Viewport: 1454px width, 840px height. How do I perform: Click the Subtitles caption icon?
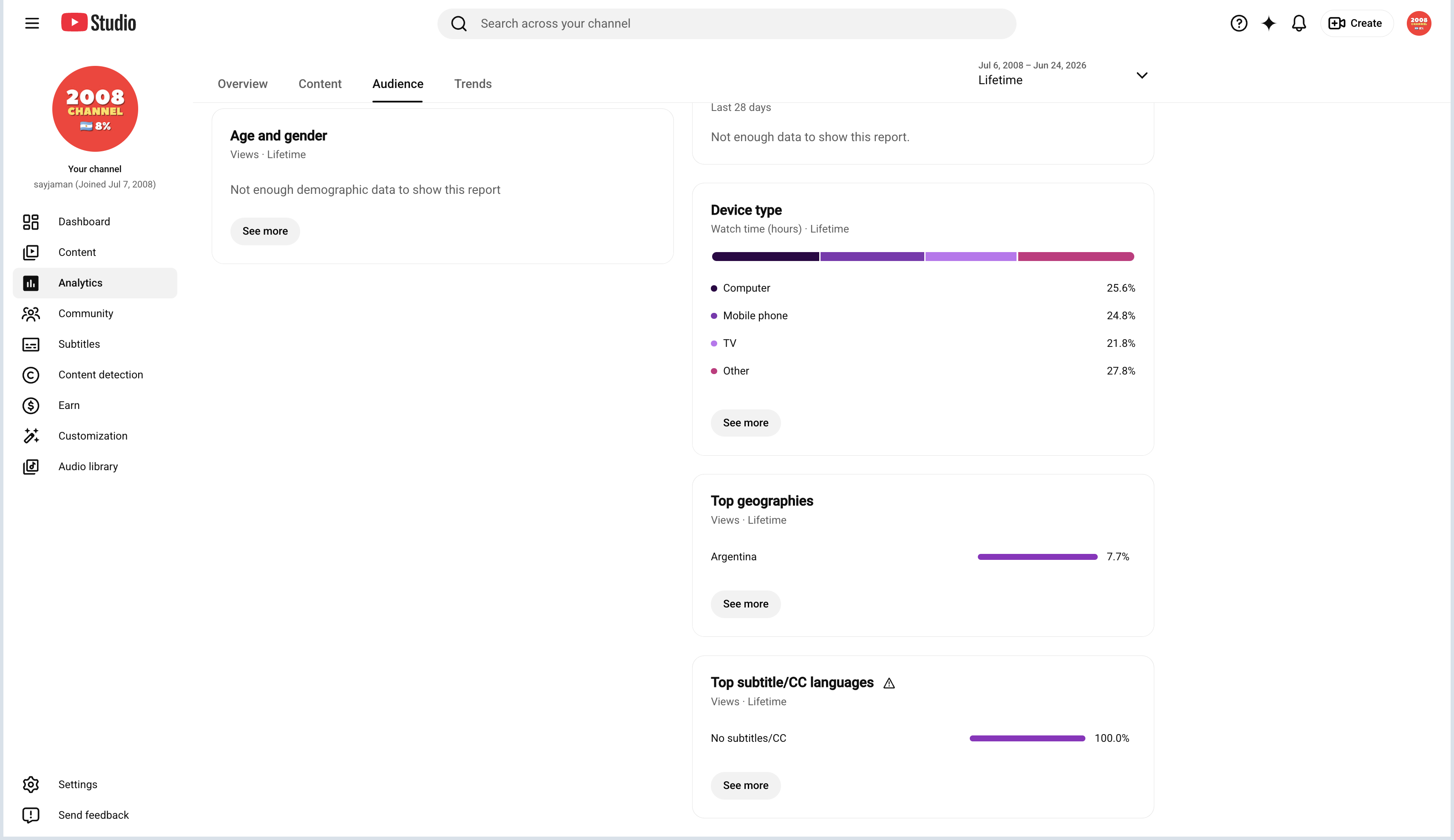tap(31, 344)
